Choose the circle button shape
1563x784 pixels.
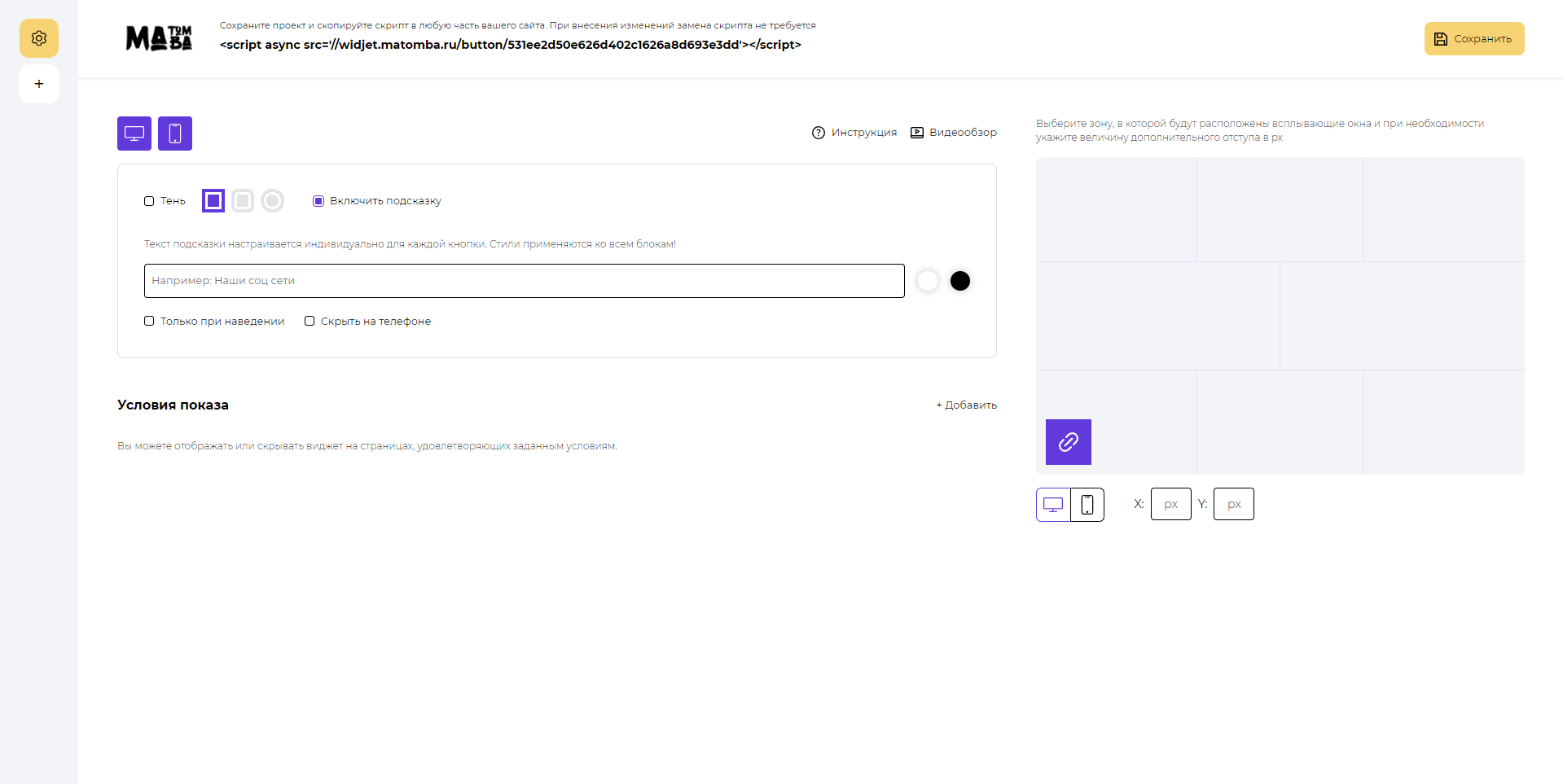[x=273, y=200]
